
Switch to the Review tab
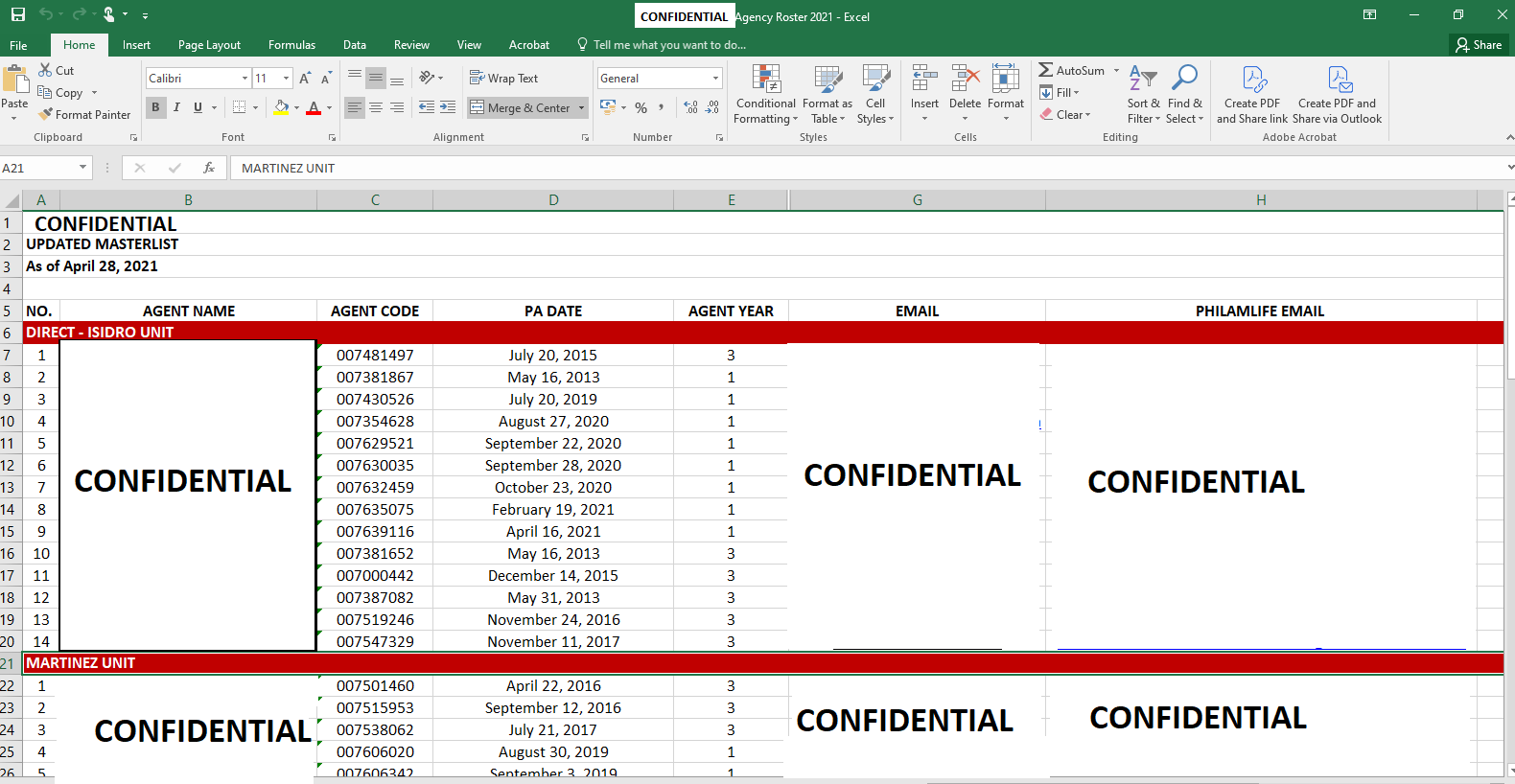(x=411, y=45)
